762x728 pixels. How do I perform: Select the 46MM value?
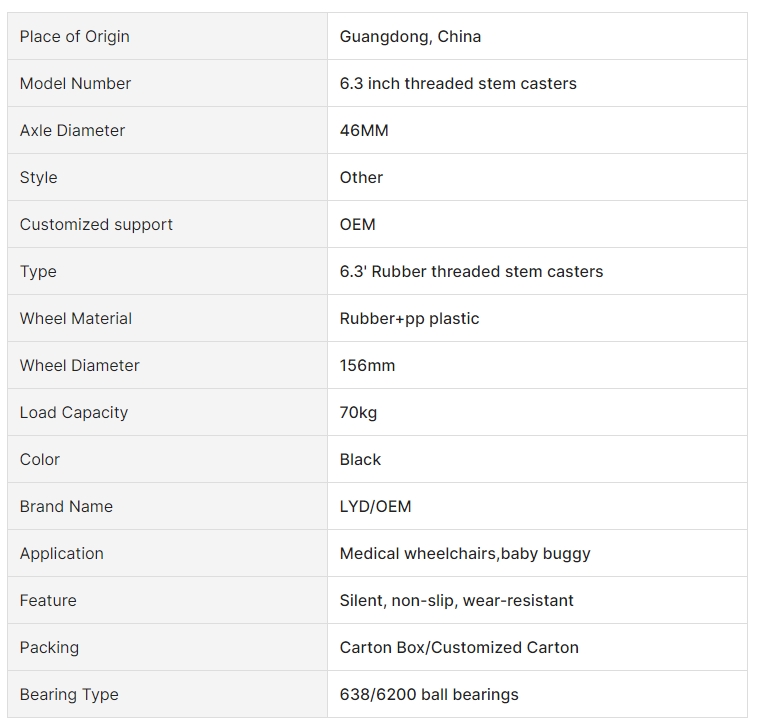point(364,131)
